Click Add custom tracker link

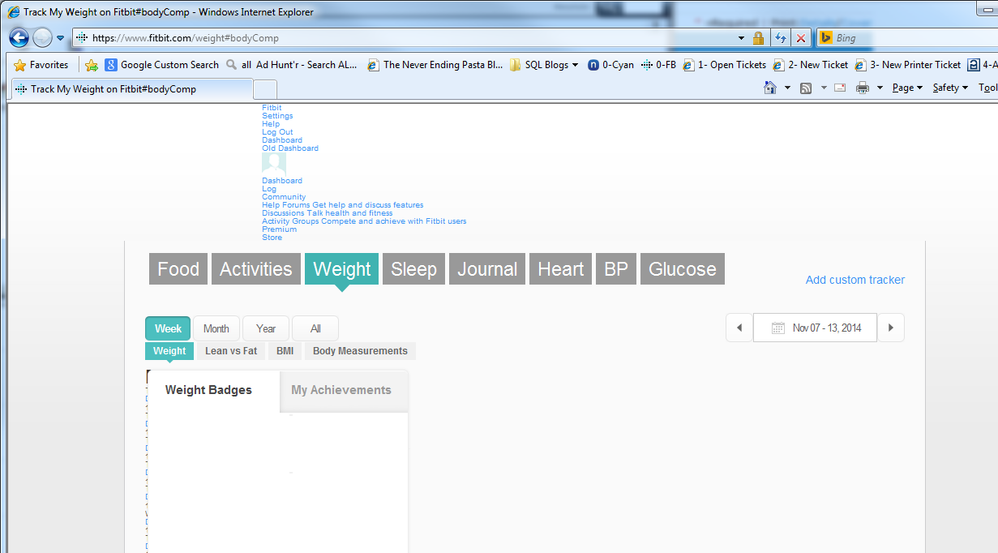tap(855, 280)
